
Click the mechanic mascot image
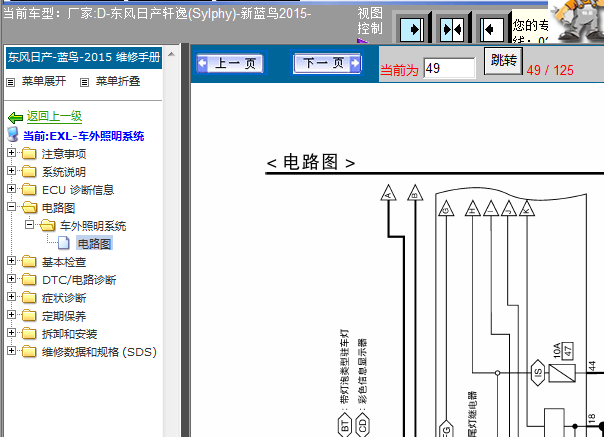coord(577,21)
